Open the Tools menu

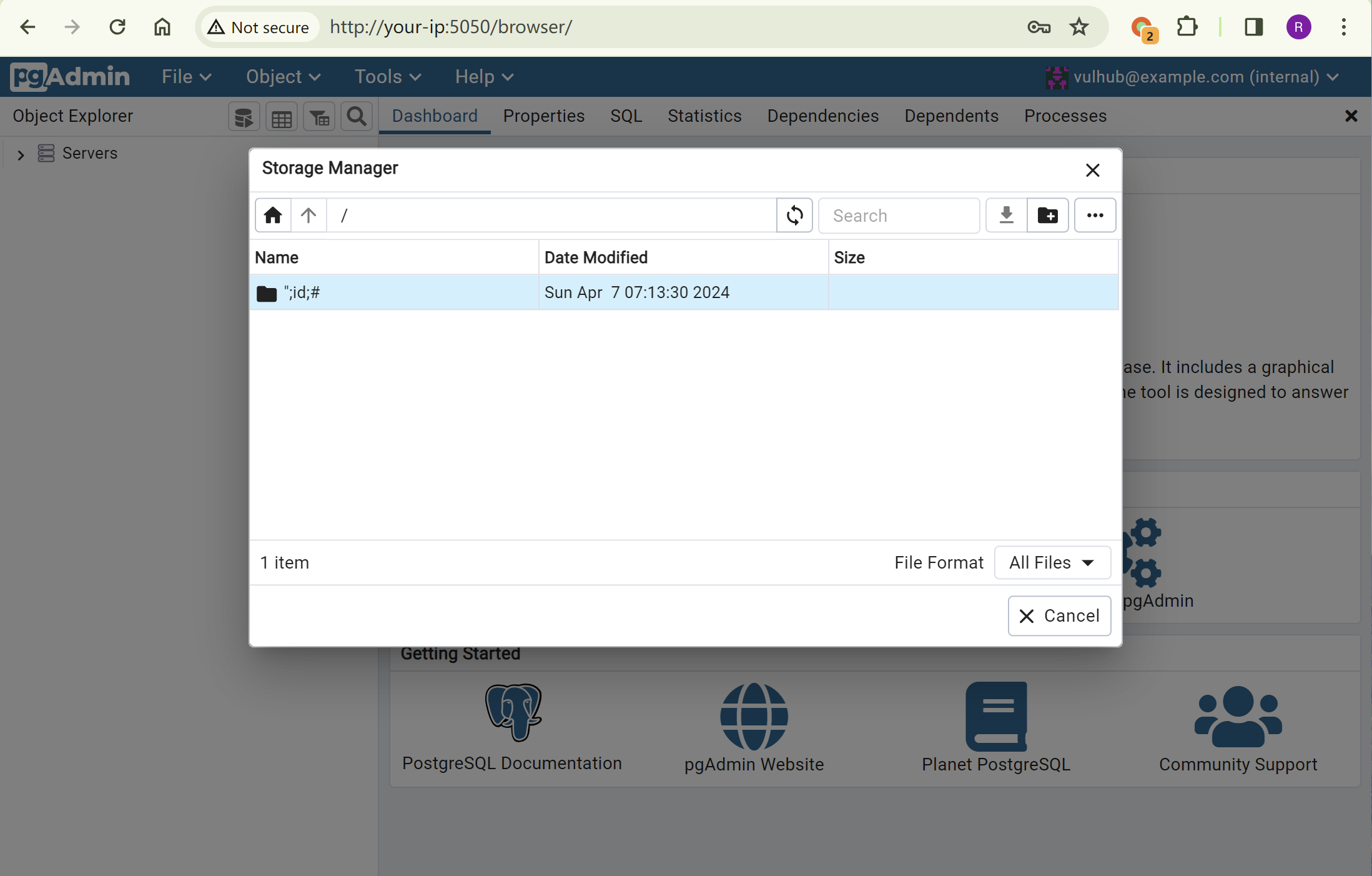(x=387, y=77)
